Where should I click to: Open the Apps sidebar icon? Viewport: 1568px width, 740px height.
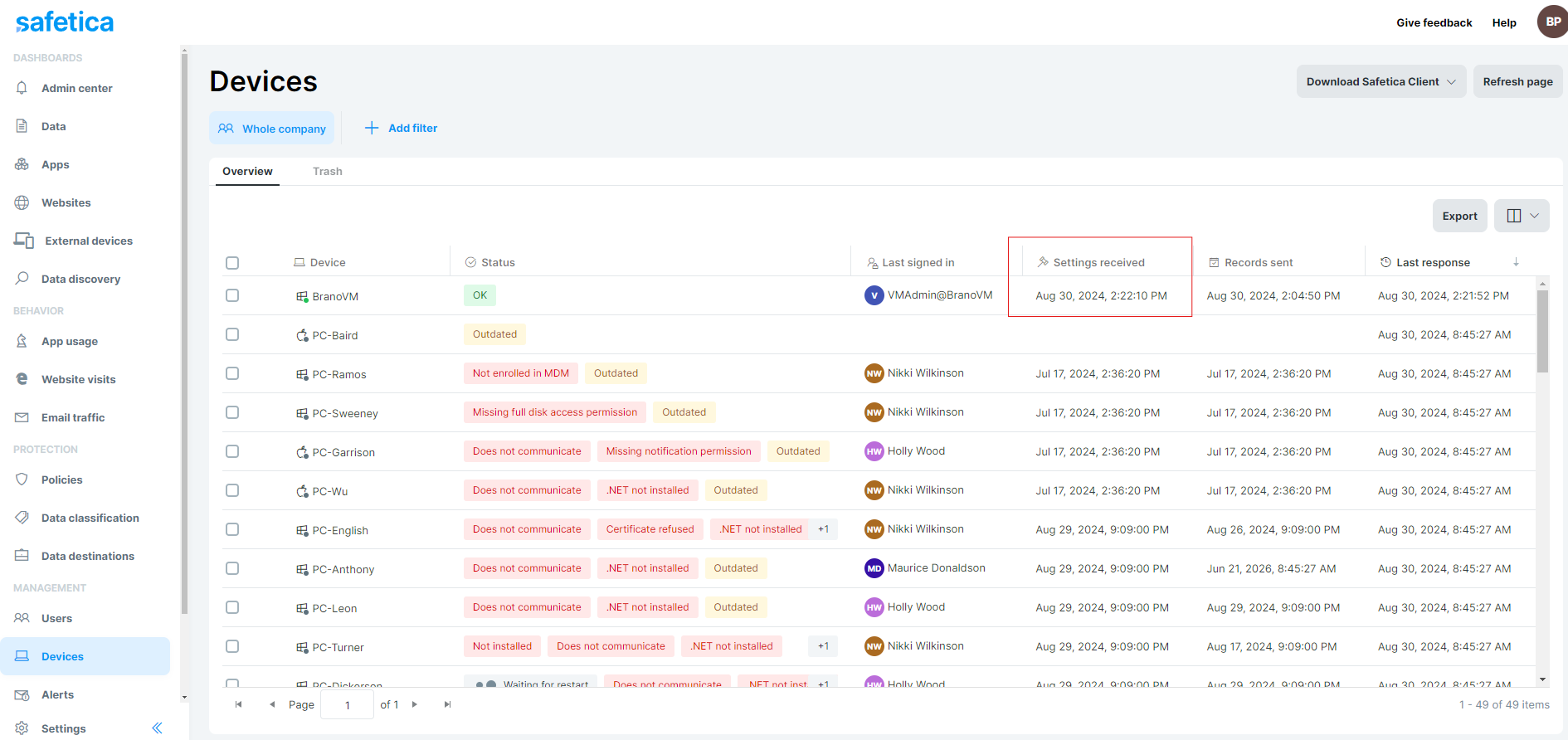[22, 164]
